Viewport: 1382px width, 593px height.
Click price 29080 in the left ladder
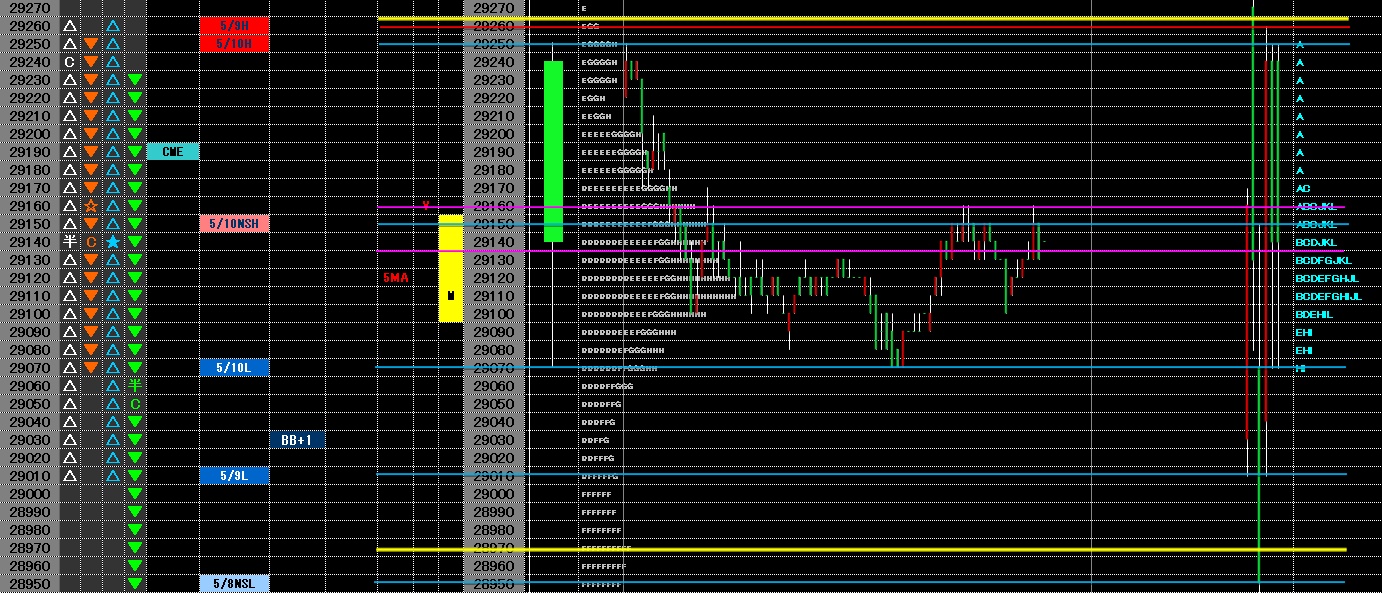point(29,350)
